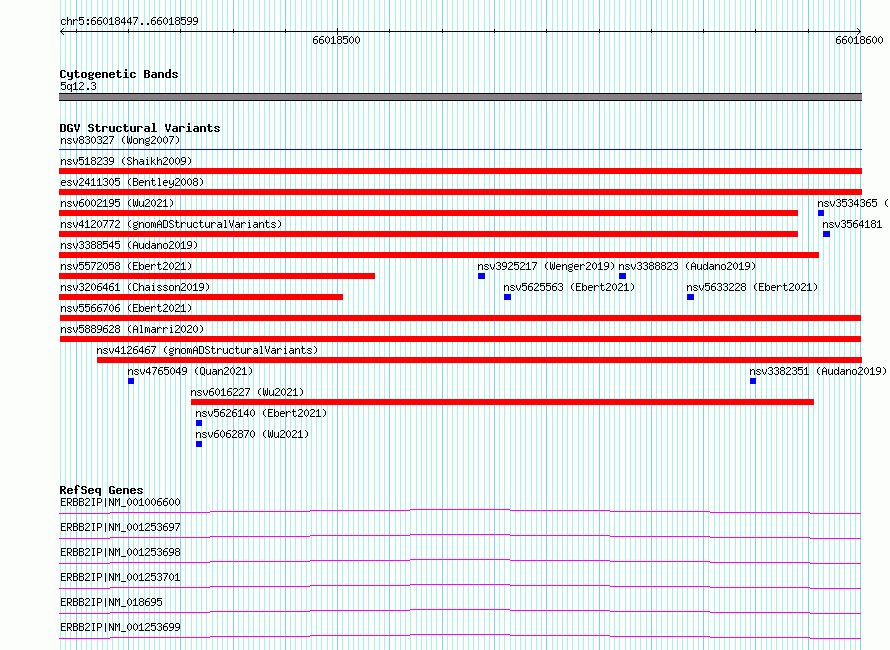
Task: Open variant nsv5566706 (Ebert2021)
Action: click(126, 308)
